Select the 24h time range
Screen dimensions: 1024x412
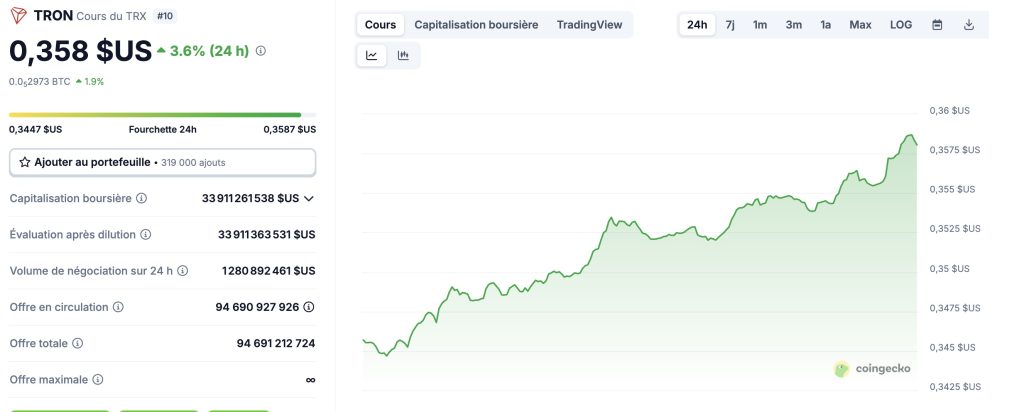(x=697, y=24)
